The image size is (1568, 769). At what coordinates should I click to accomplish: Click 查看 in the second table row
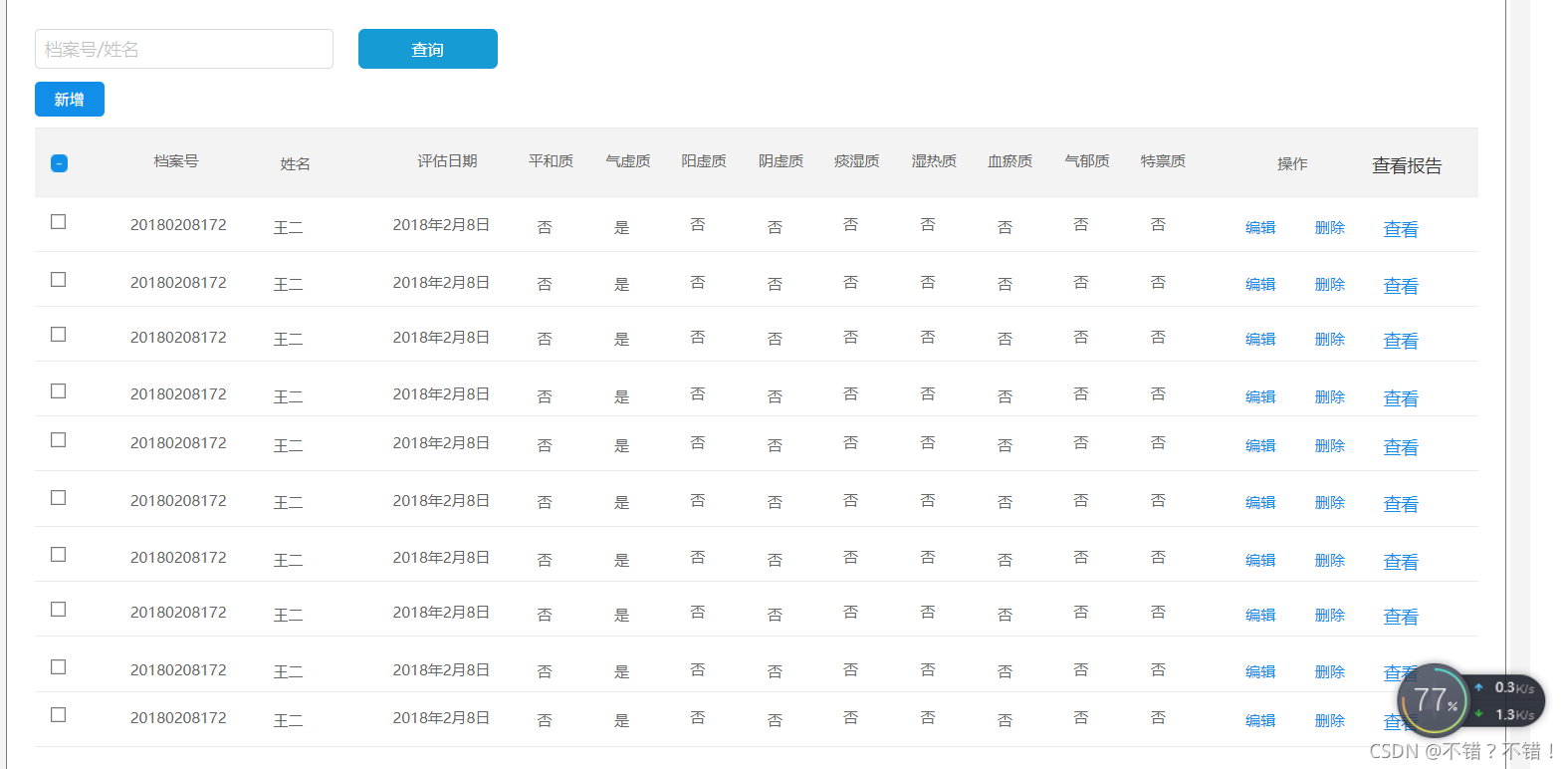click(1401, 286)
